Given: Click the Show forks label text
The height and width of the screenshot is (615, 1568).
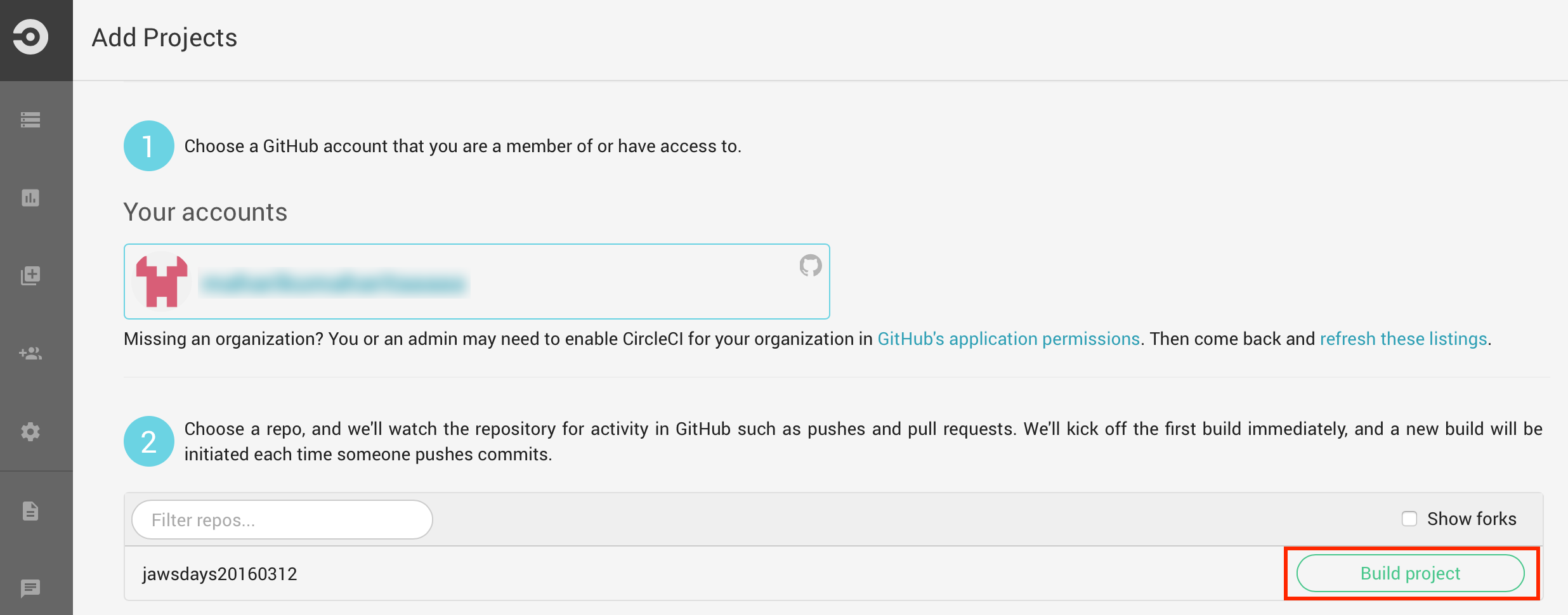Looking at the screenshot, I should click(x=1471, y=519).
